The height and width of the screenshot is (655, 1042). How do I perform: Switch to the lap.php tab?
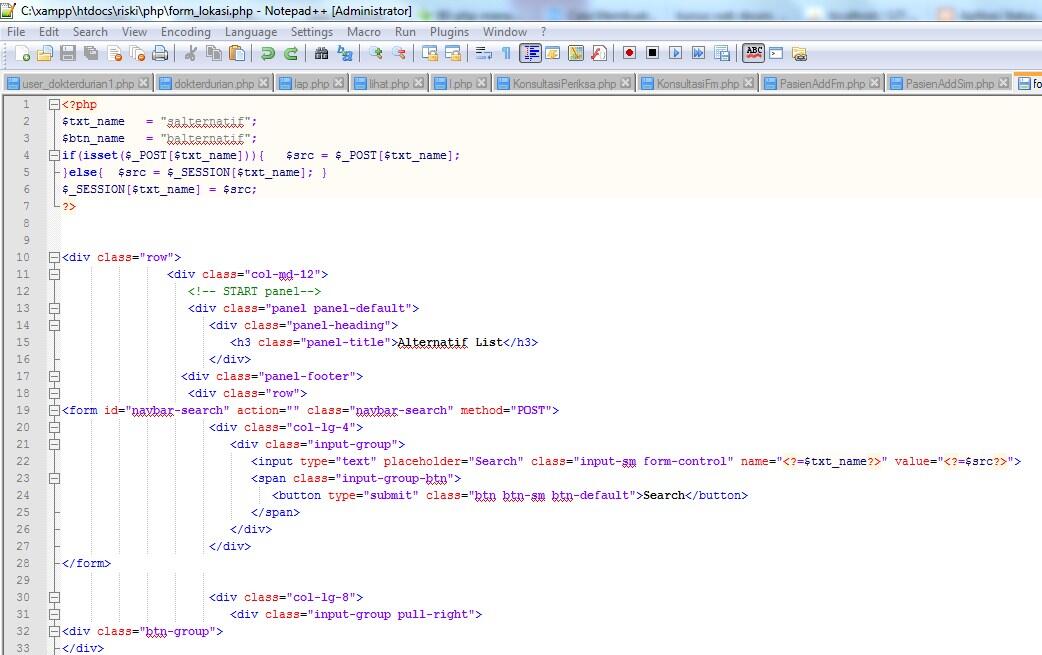click(x=311, y=83)
